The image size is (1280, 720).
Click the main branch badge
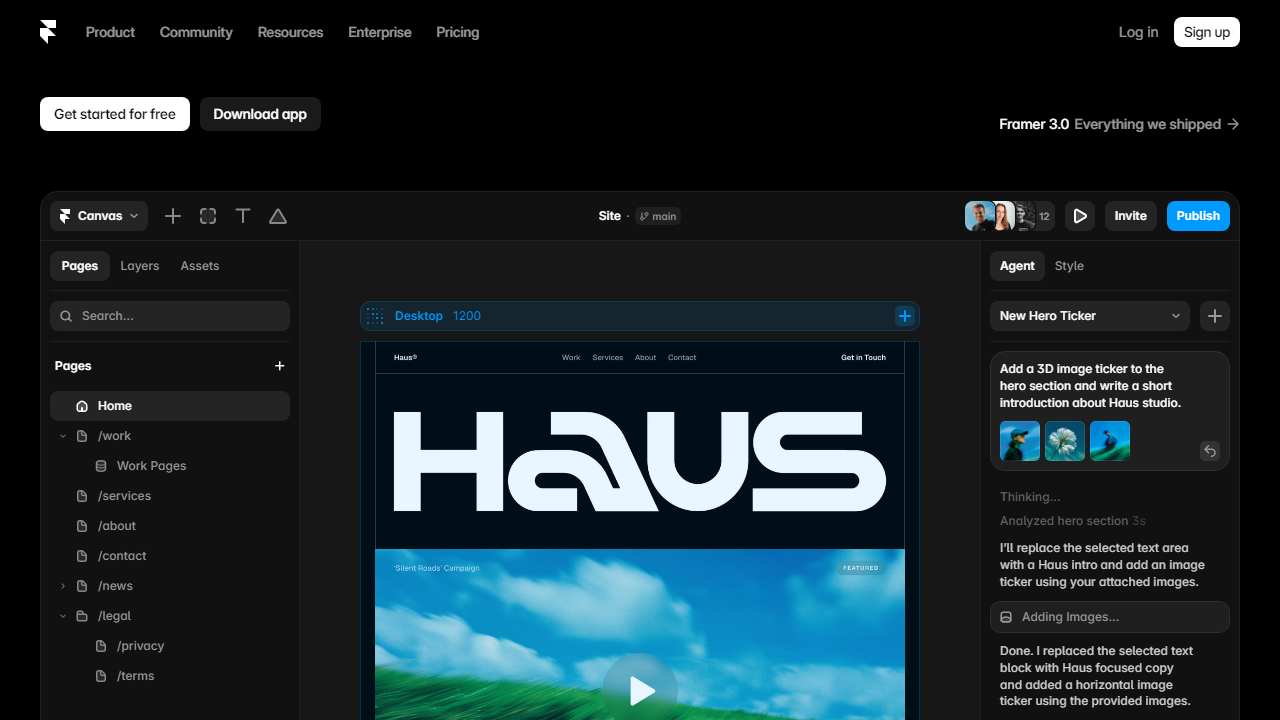tap(658, 216)
